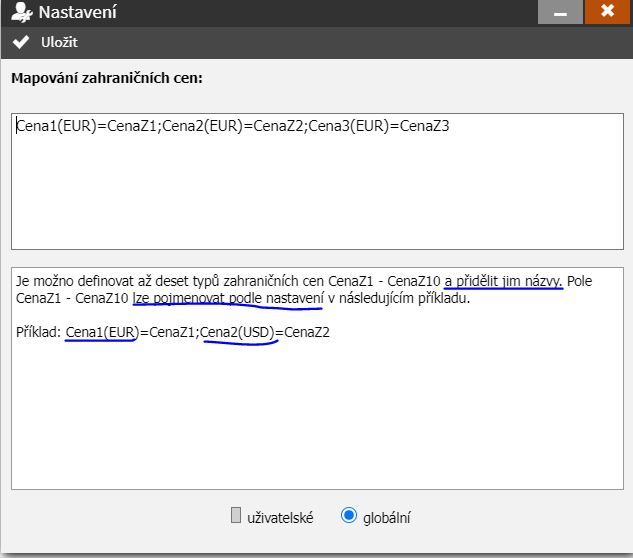
Task: Click the Nastavení app icon in title bar
Action: pos(18,14)
